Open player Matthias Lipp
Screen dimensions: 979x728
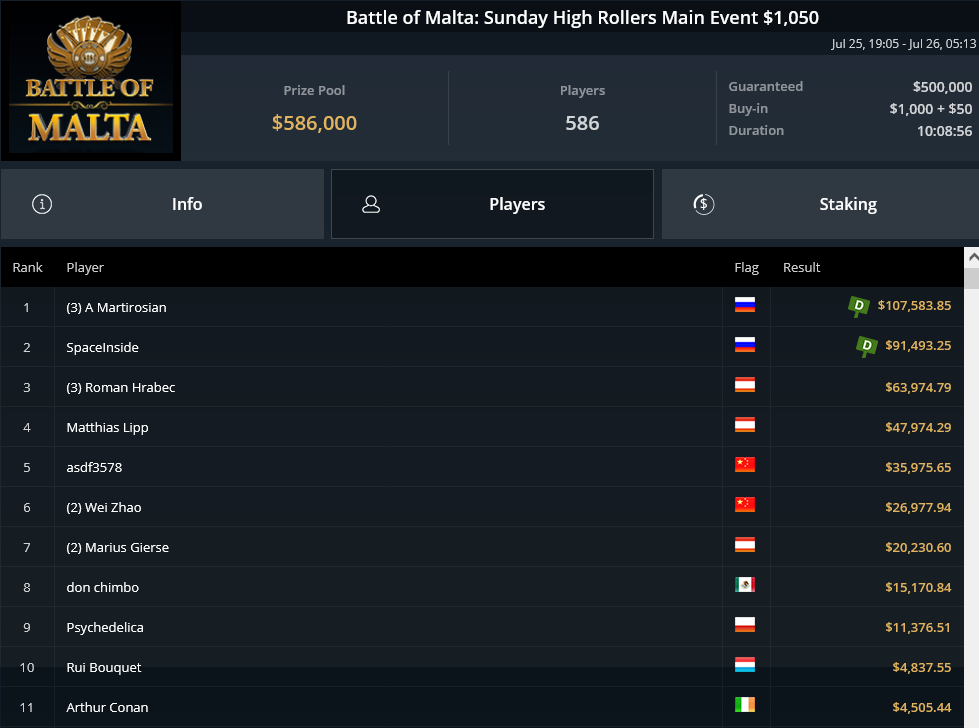coord(107,428)
